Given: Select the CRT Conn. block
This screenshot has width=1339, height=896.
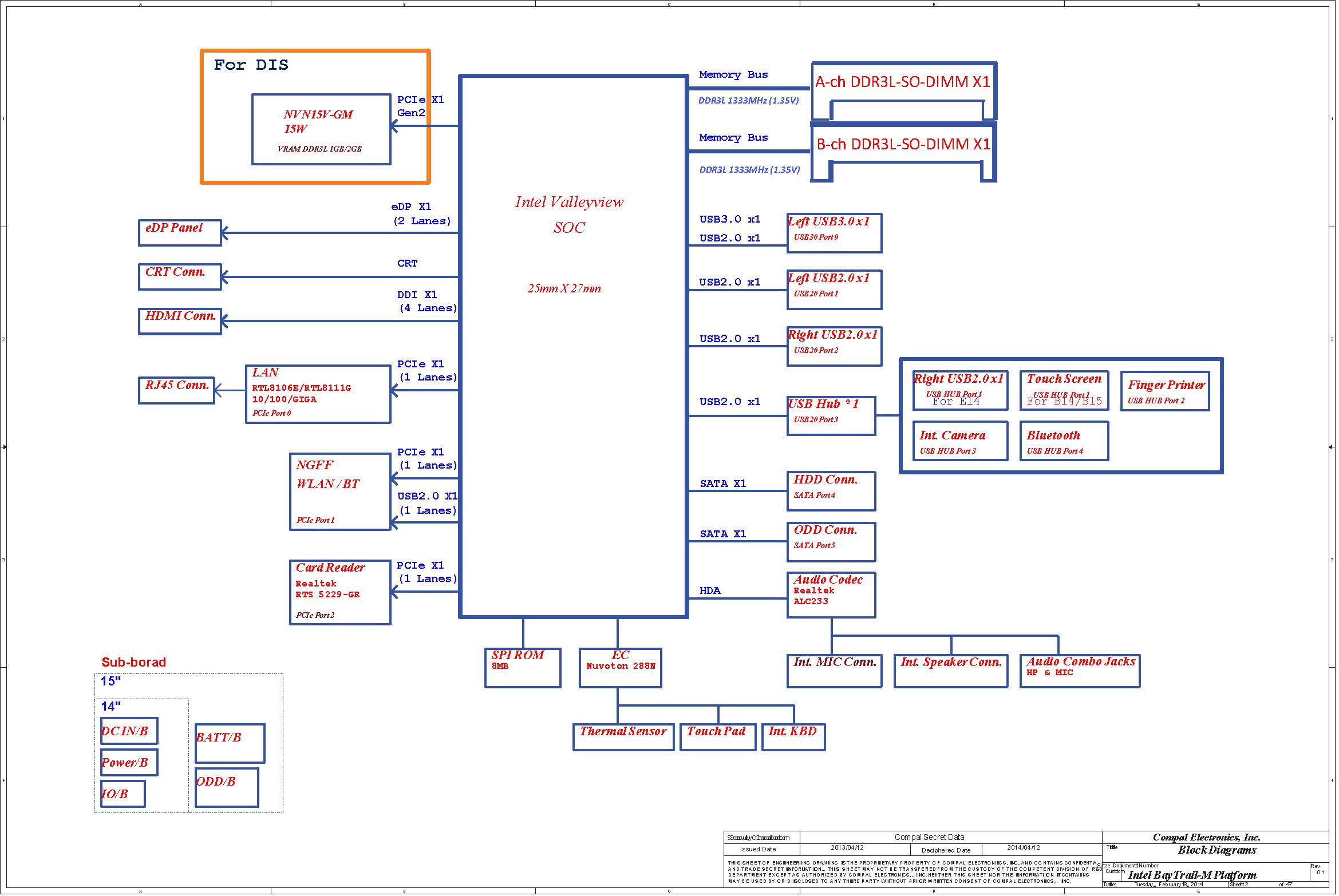Looking at the screenshot, I should (x=180, y=277).
